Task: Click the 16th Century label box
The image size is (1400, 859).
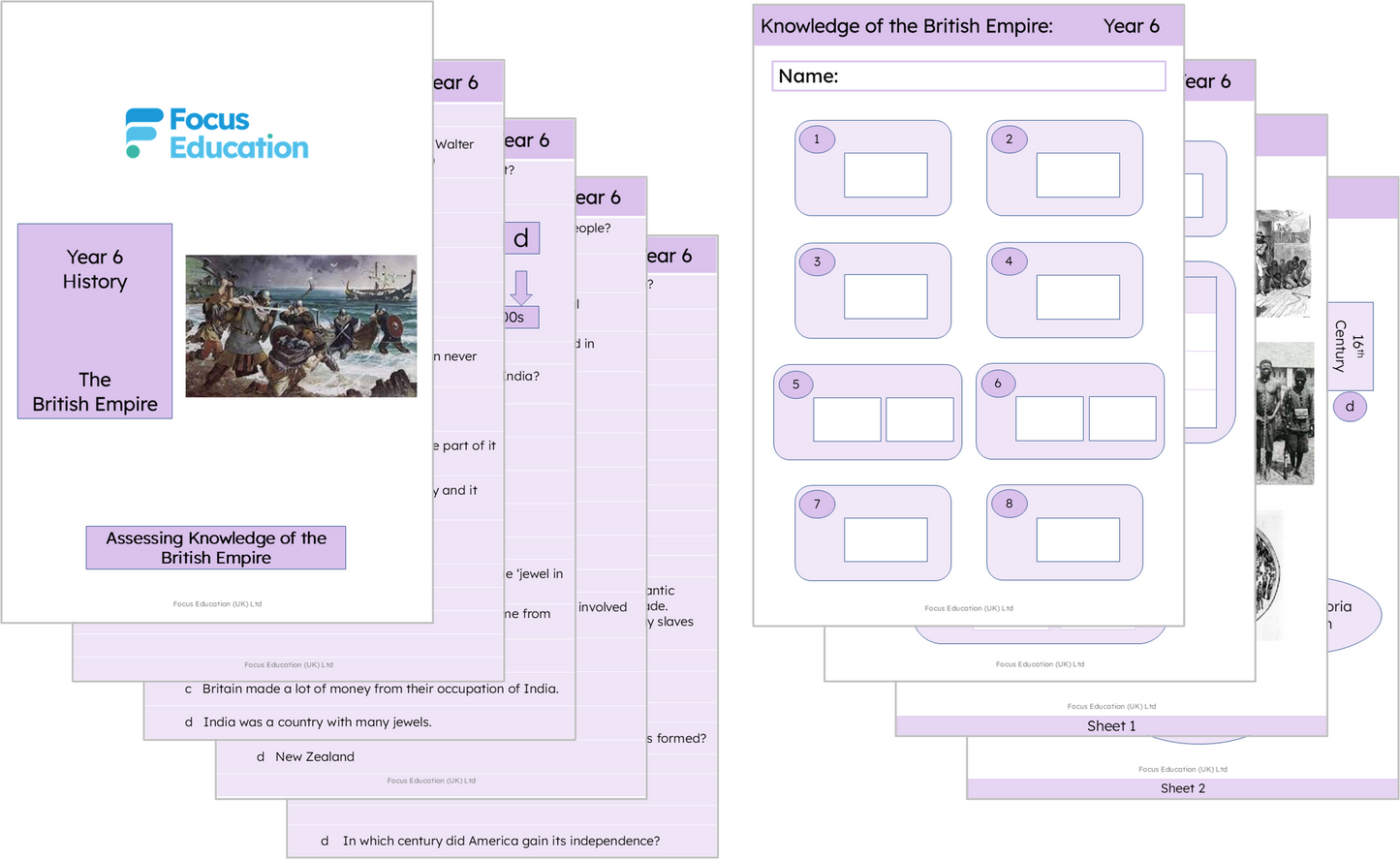Action: (1349, 347)
